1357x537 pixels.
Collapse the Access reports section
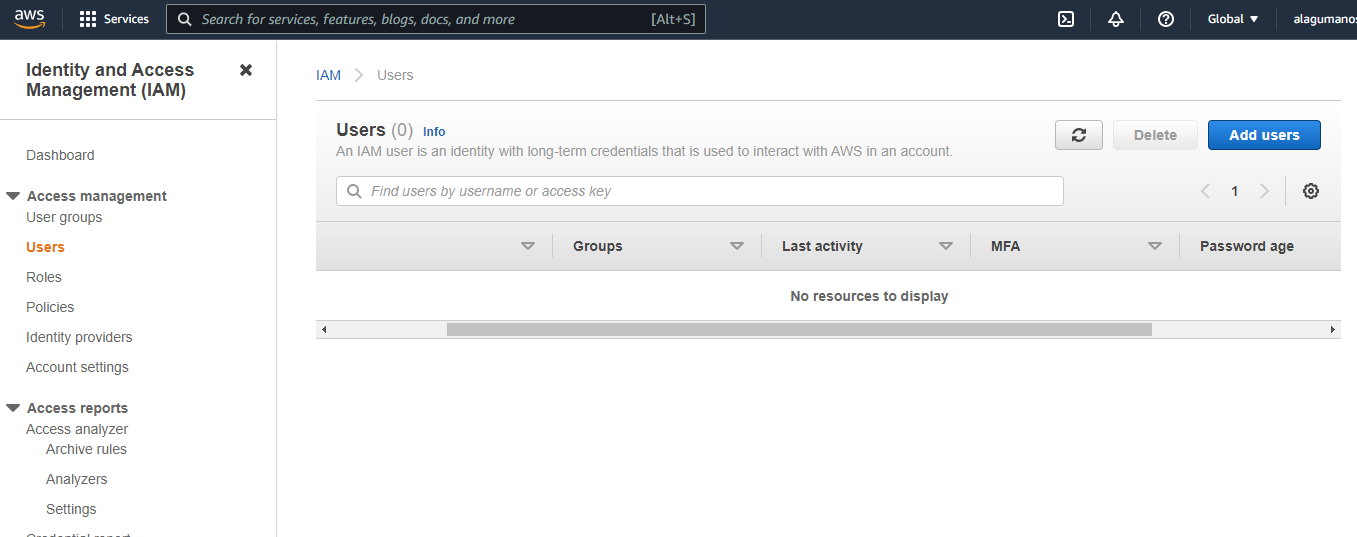13,408
